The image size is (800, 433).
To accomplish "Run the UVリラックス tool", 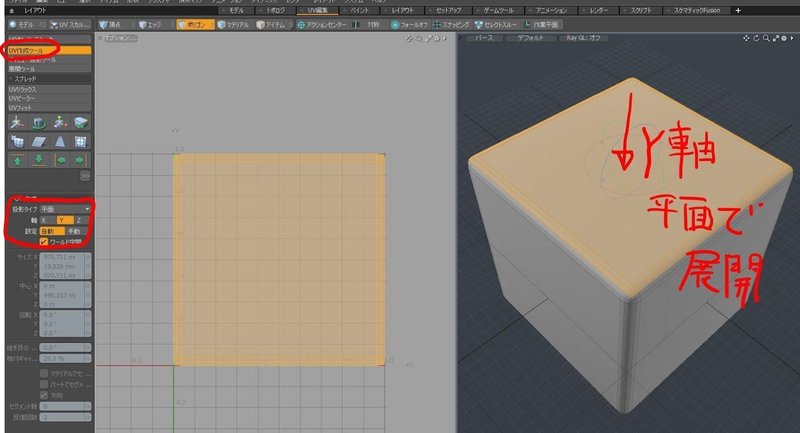I will (x=49, y=89).
